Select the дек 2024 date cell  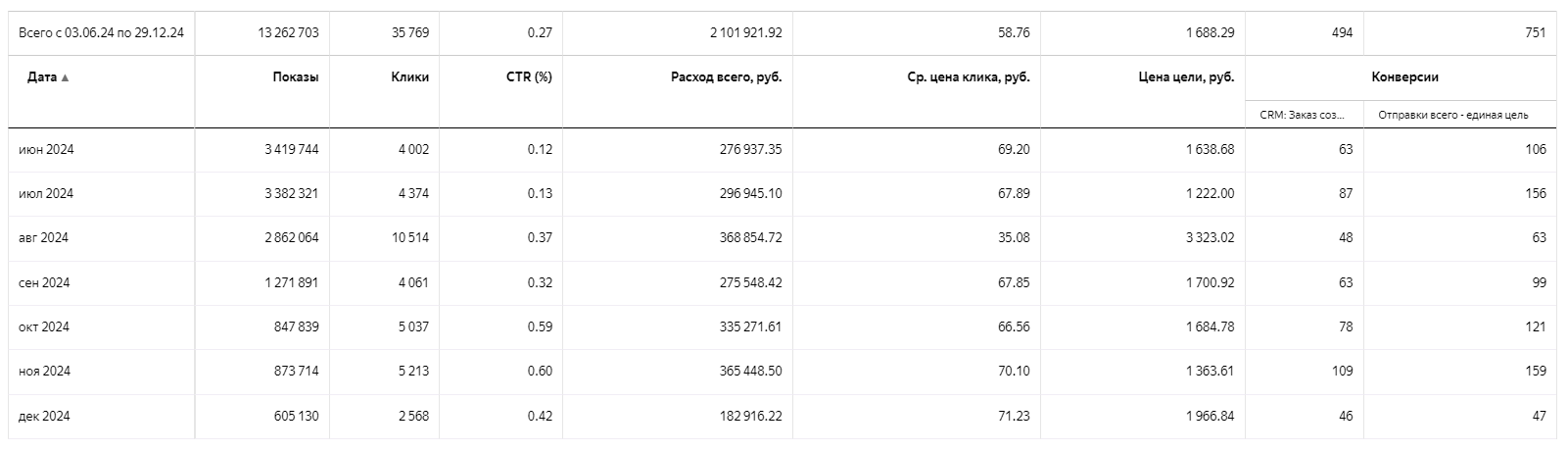tap(44, 417)
